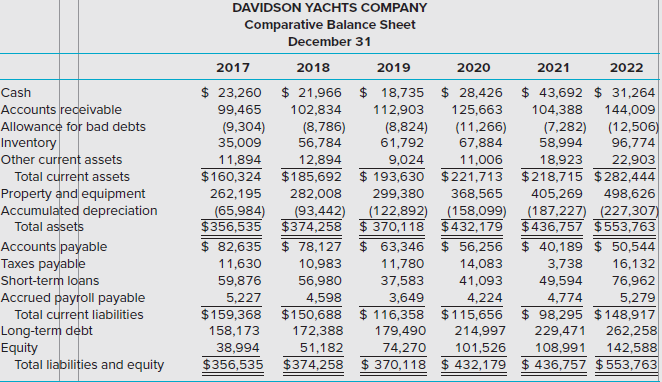Select Davidson Yachts Company title text

click(330, 8)
